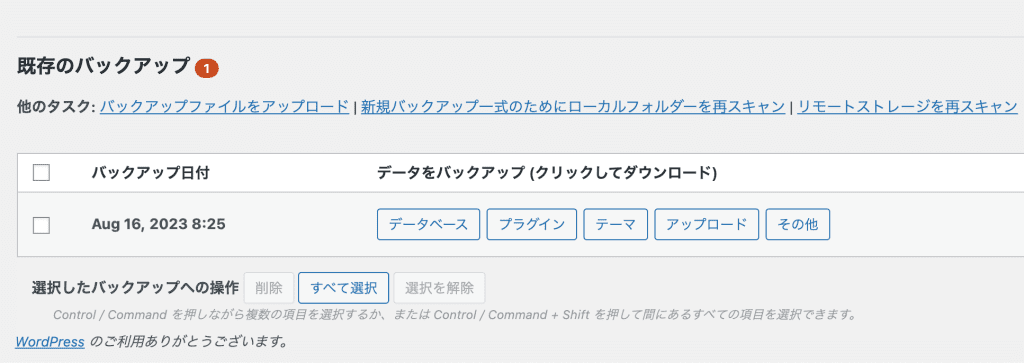Tick the select-all checkbox in table header
The height and width of the screenshot is (363, 1024).
(41, 173)
